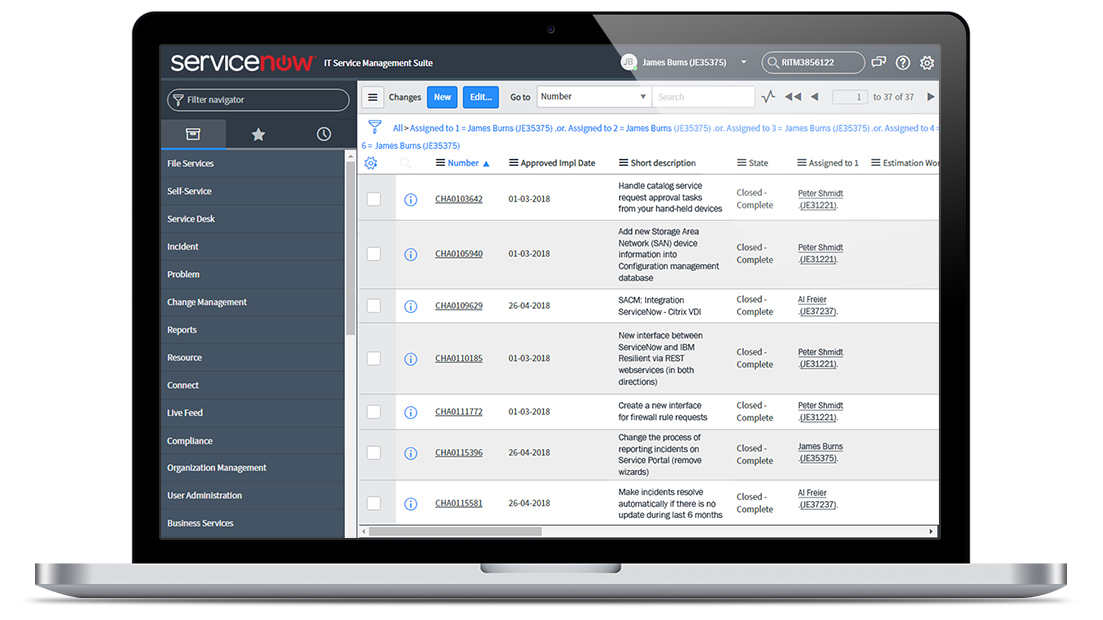Open the system settings gear icon

[926, 62]
